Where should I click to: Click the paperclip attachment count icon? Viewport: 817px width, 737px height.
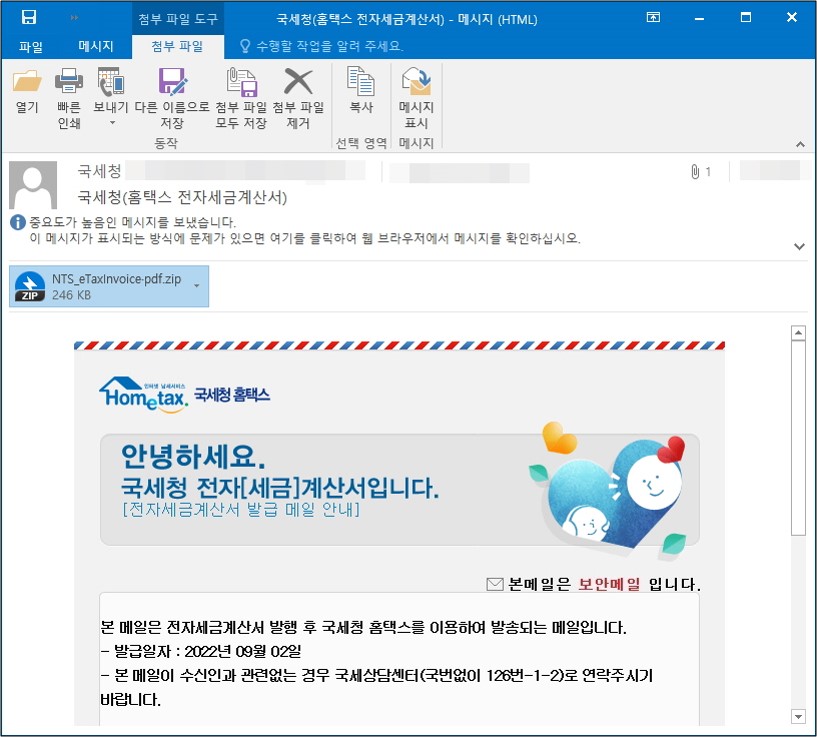(x=695, y=171)
